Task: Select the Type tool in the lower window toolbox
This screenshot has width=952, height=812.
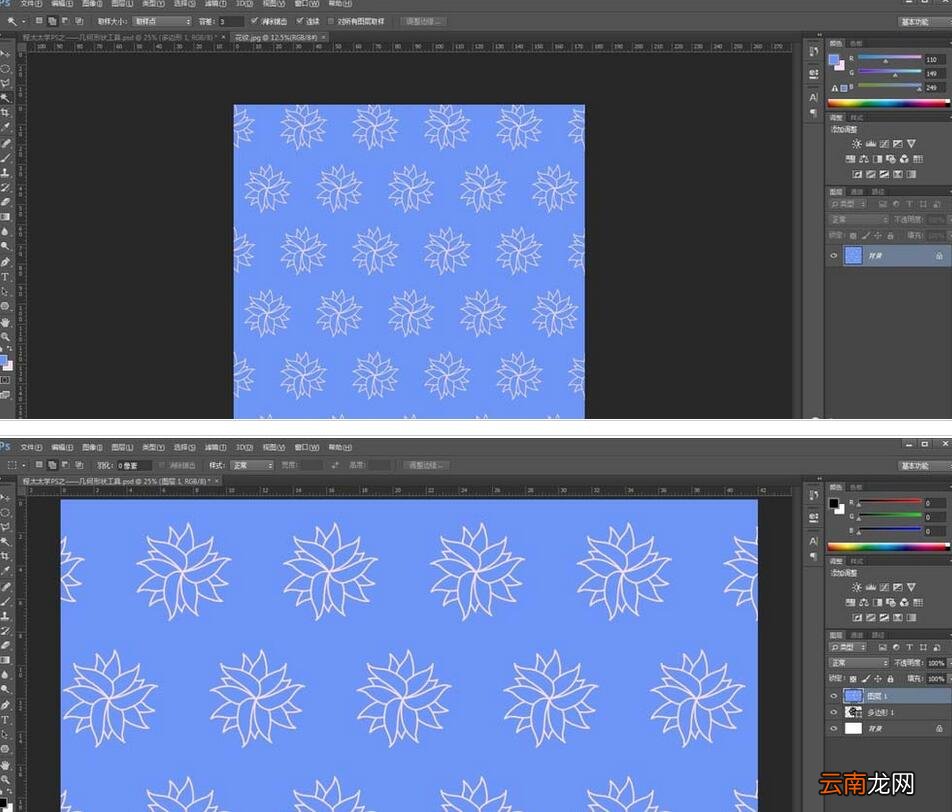Action: tap(5, 720)
